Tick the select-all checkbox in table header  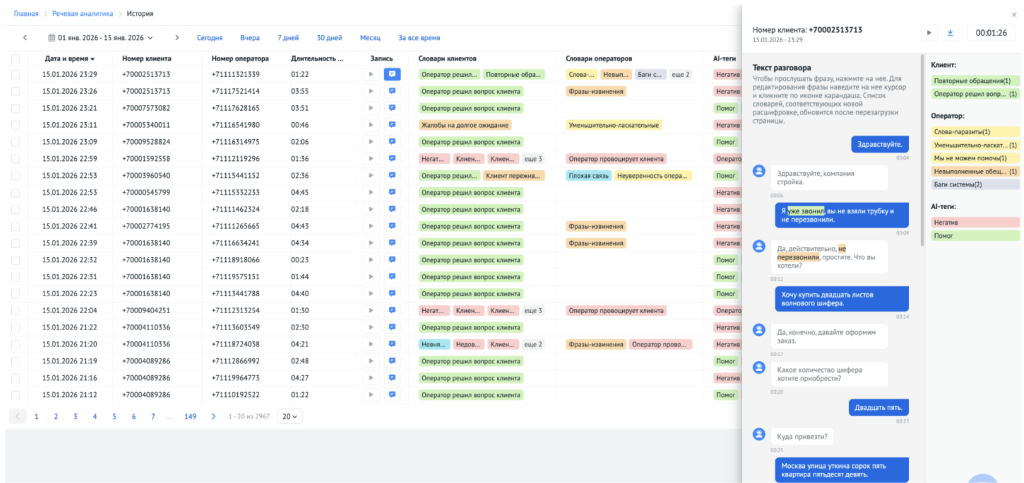point(16,59)
